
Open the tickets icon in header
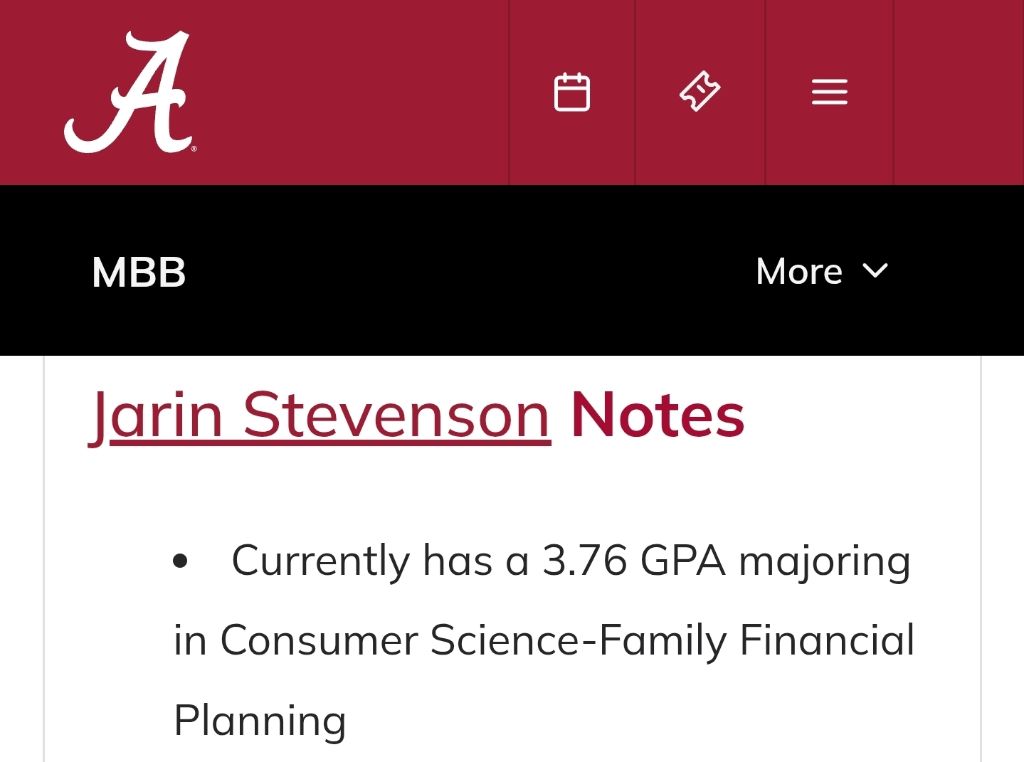coord(699,91)
